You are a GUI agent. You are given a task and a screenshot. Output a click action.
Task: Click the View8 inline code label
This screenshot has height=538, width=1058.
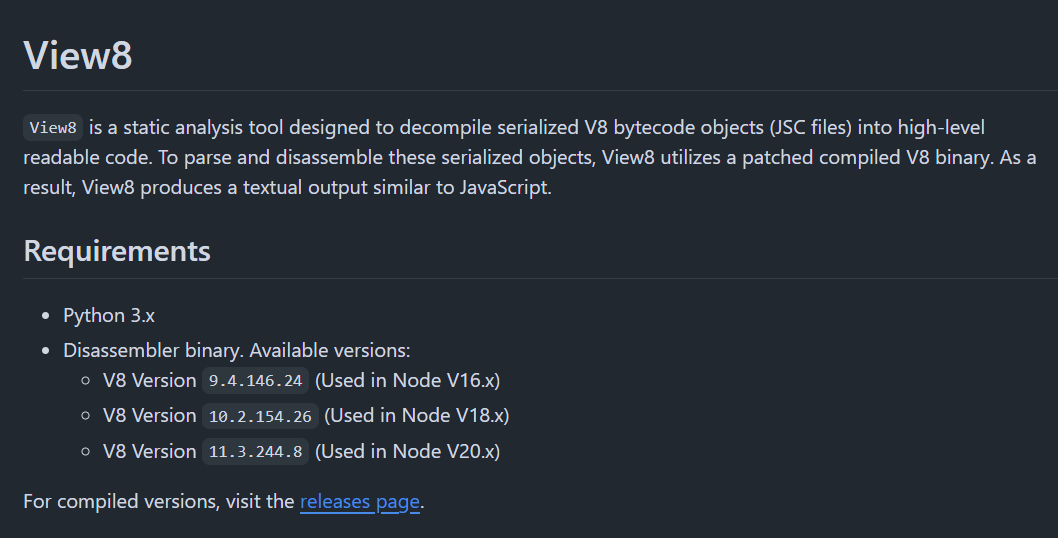(52, 128)
